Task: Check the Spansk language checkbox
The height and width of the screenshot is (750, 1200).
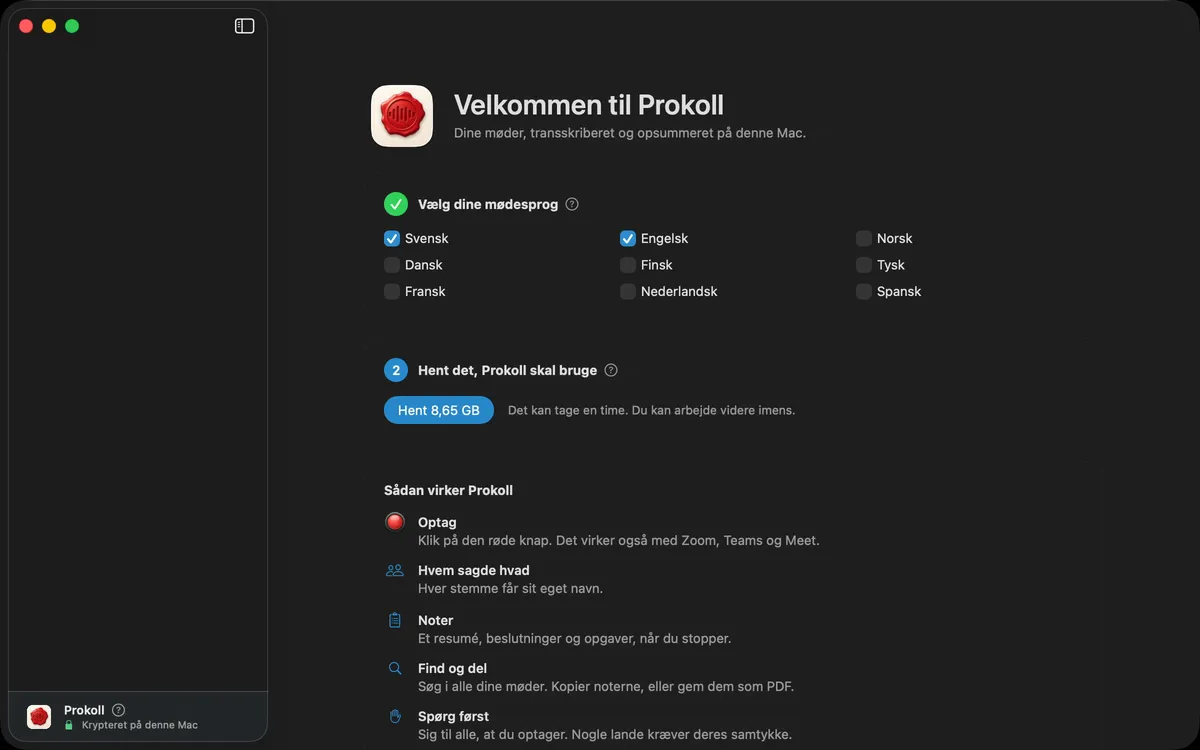Action: click(x=864, y=292)
